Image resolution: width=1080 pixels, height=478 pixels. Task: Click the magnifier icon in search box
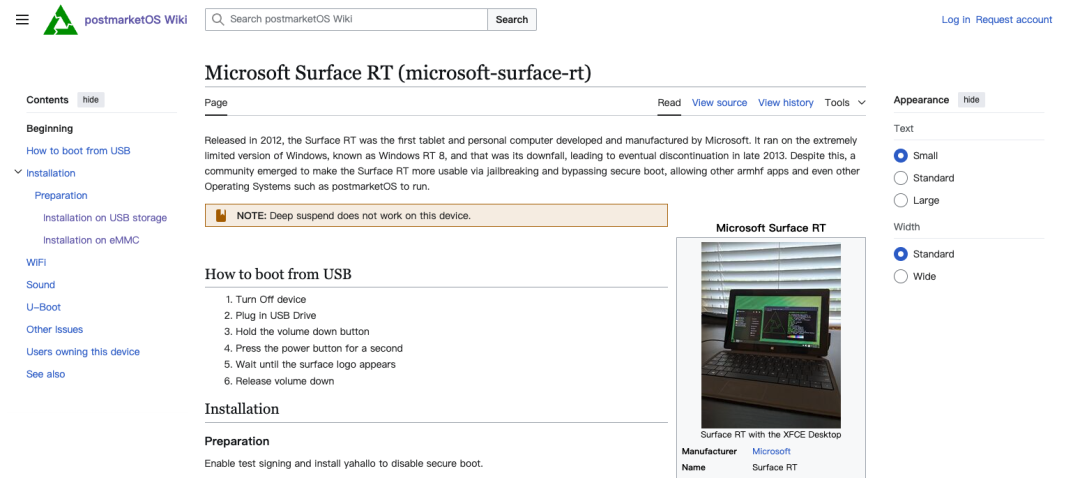[x=218, y=19]
